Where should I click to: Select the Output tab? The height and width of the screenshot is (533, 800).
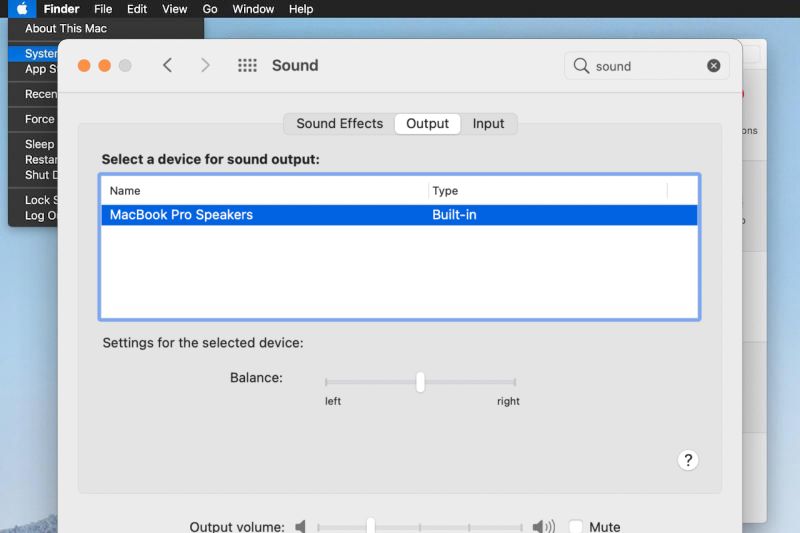(x=428, y=124)
